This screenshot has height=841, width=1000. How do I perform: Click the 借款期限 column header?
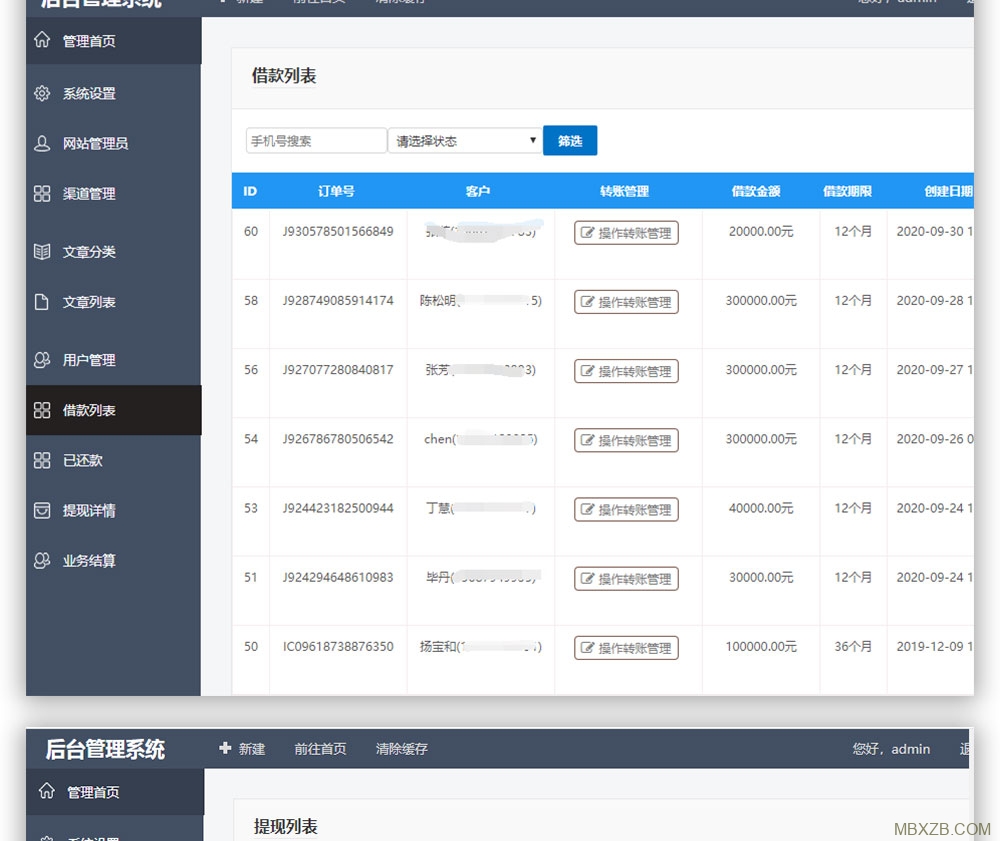pyautogui.click(x=848, y=191)
